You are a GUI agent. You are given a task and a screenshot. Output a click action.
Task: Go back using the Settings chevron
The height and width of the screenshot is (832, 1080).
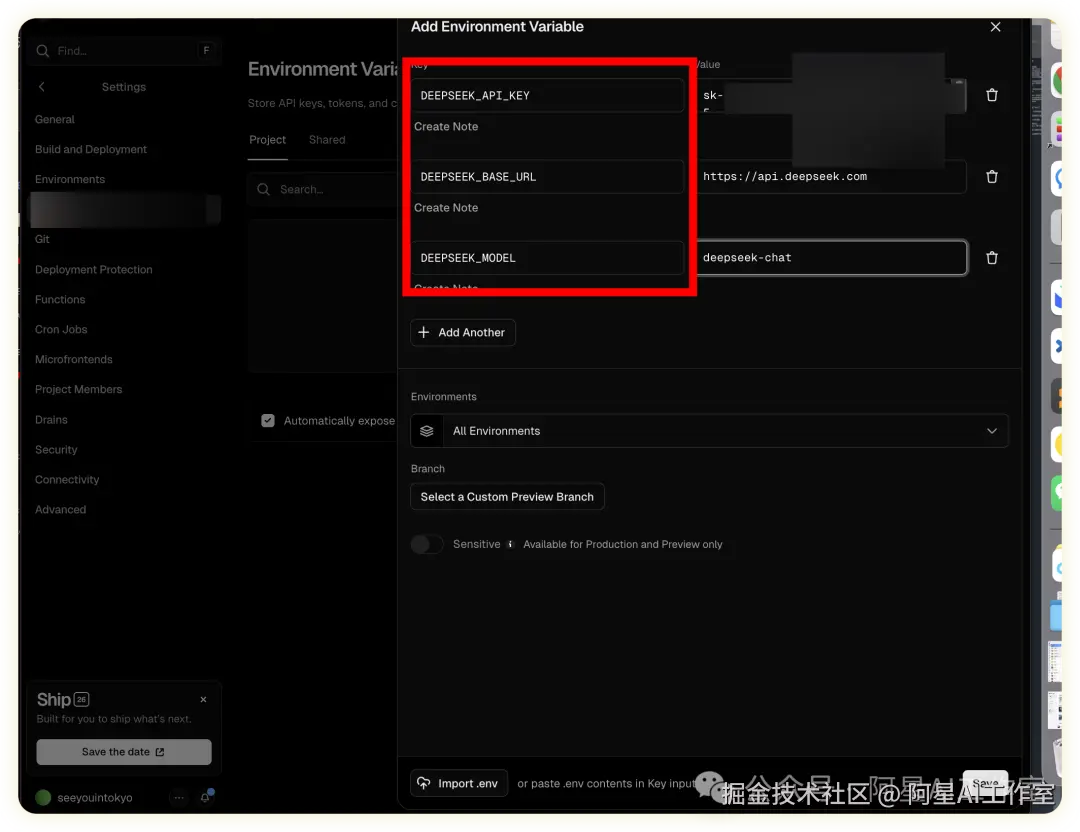[x=42, y=87]
